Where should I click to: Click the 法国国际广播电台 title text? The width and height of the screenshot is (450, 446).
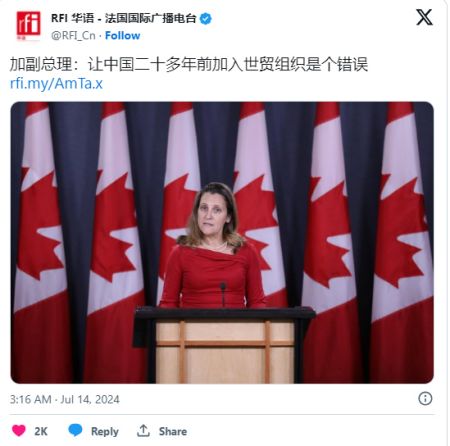coord(151,18)
